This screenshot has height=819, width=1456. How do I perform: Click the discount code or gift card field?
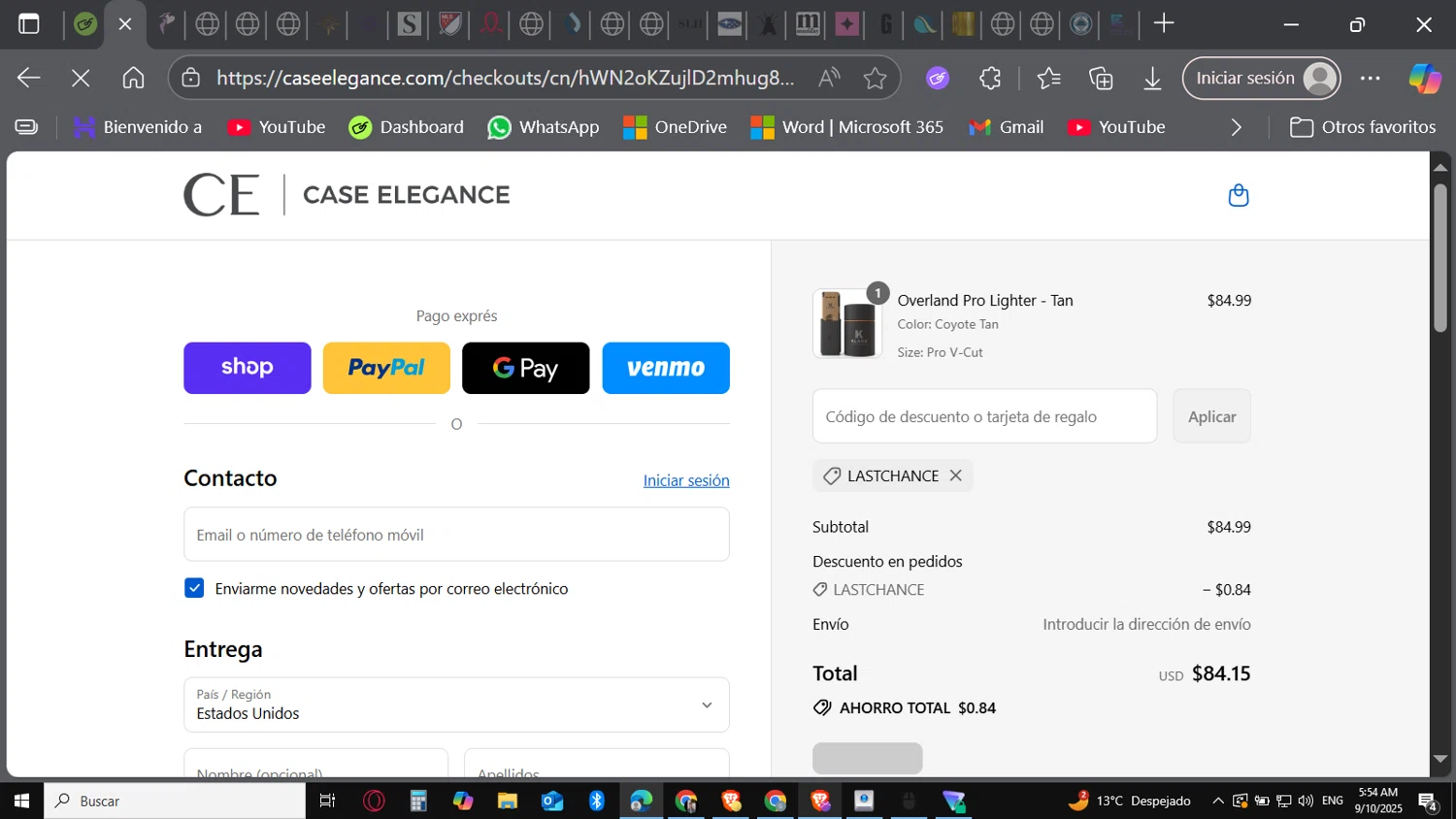(x=984, y=416)
